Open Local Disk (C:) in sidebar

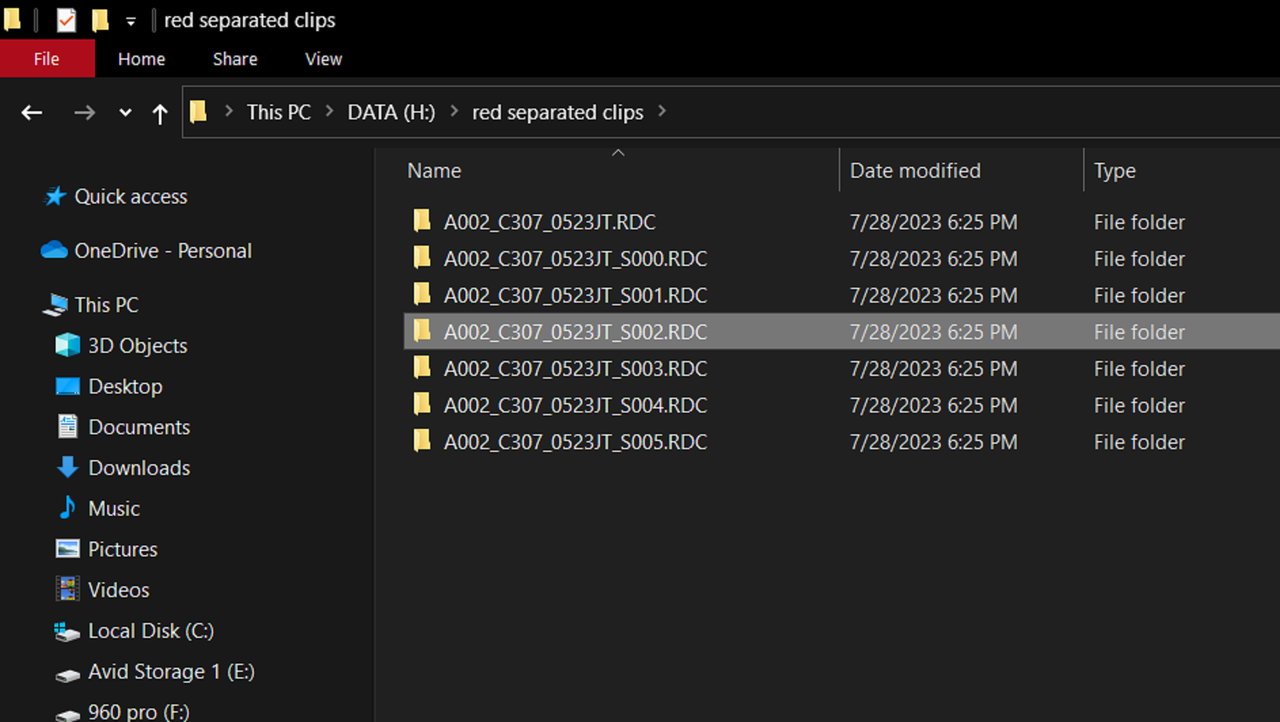(151, 631)
